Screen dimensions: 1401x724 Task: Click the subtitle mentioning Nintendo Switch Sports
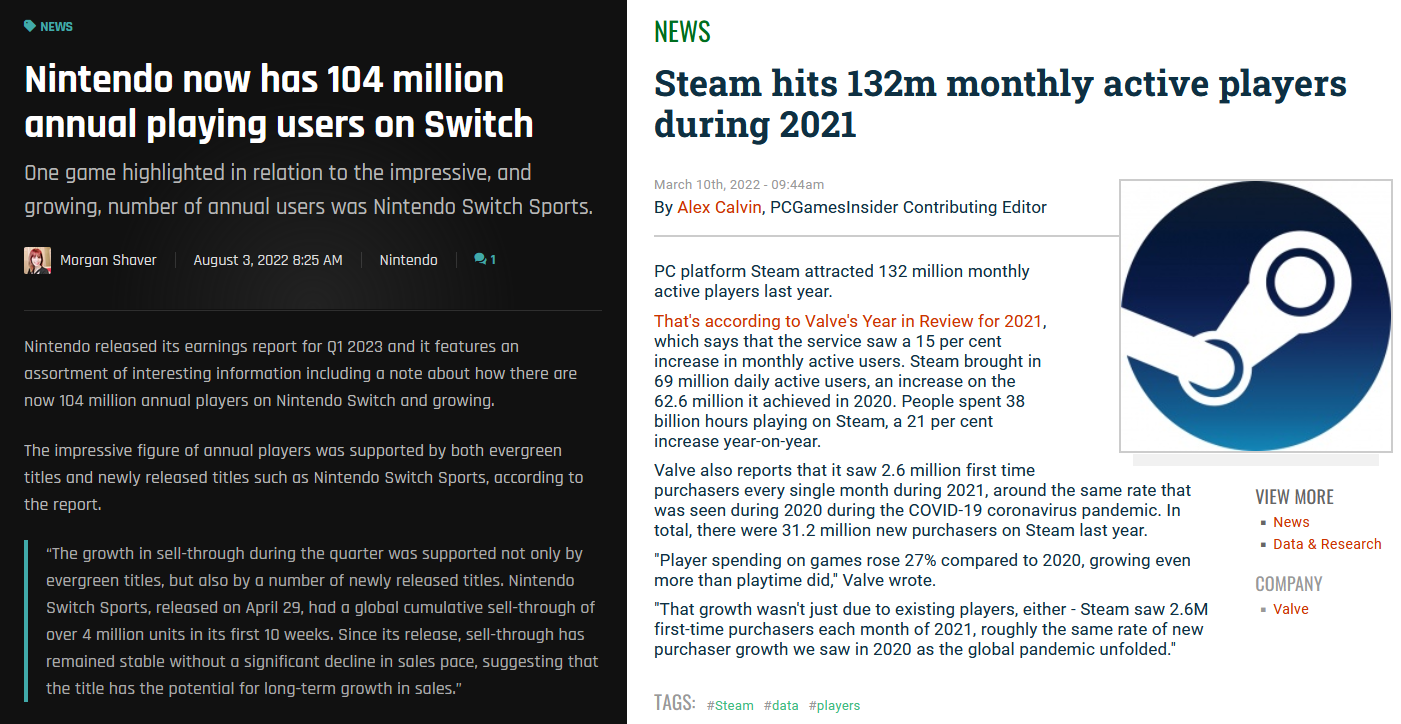coord(309,190)
